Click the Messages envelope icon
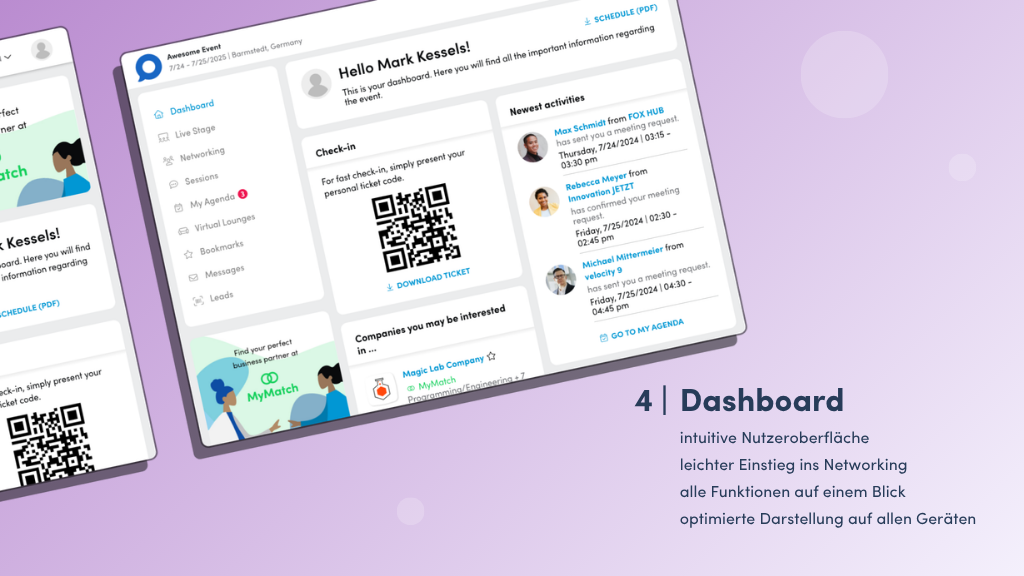 193,278
